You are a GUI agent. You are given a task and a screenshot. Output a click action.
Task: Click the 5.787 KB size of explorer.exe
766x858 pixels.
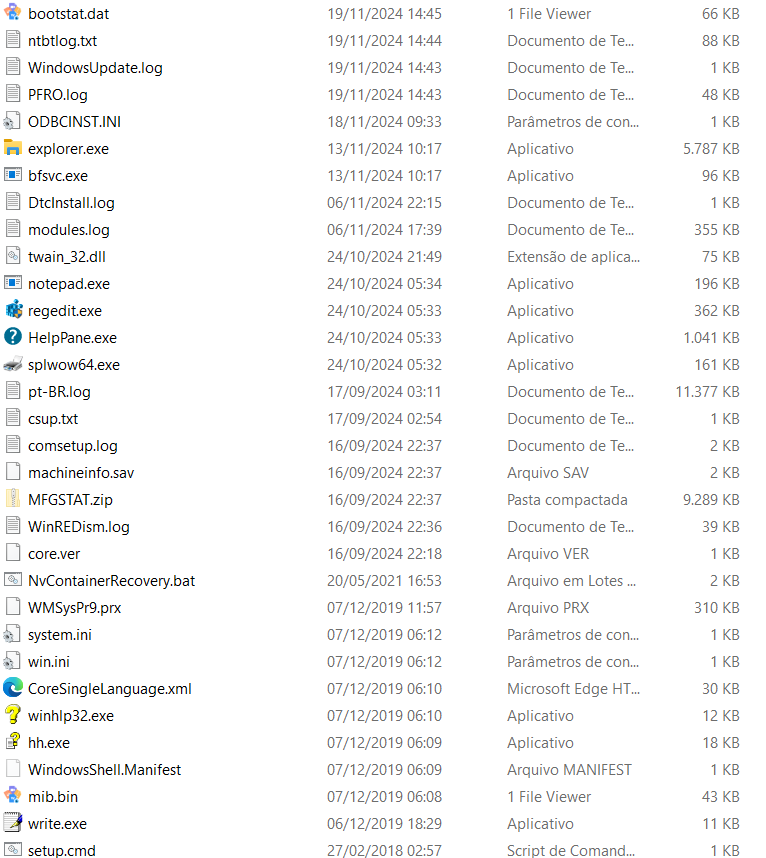pyautogui.click(x=711, y=148)
